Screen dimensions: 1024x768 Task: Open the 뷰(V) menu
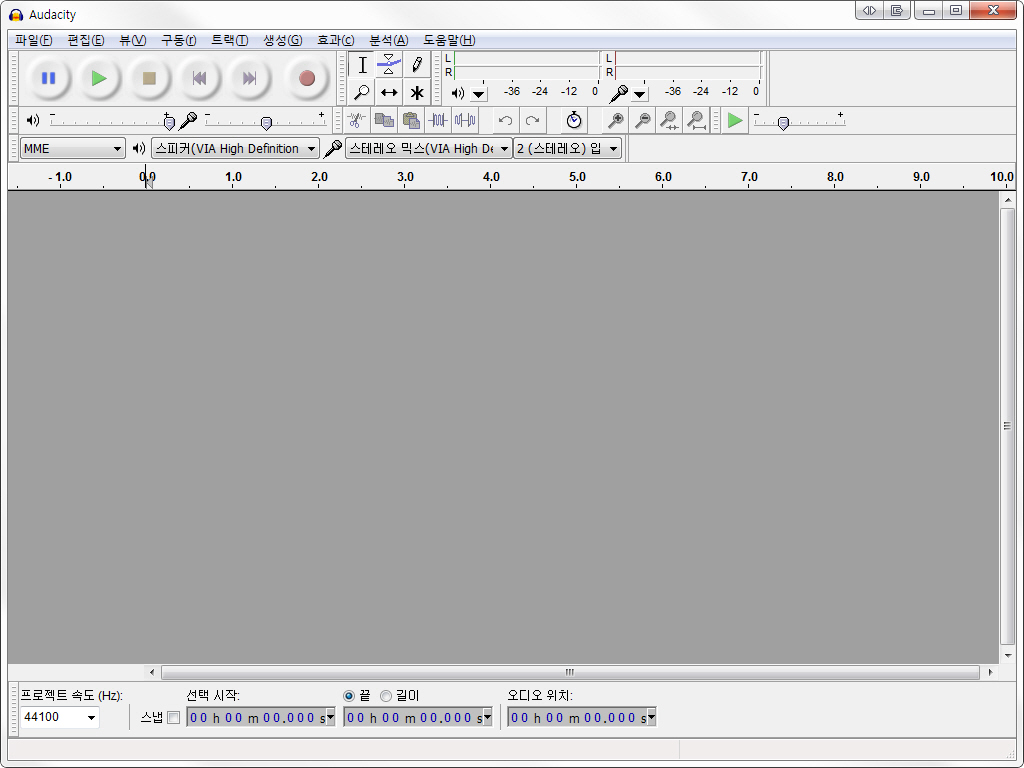point(133,40)
